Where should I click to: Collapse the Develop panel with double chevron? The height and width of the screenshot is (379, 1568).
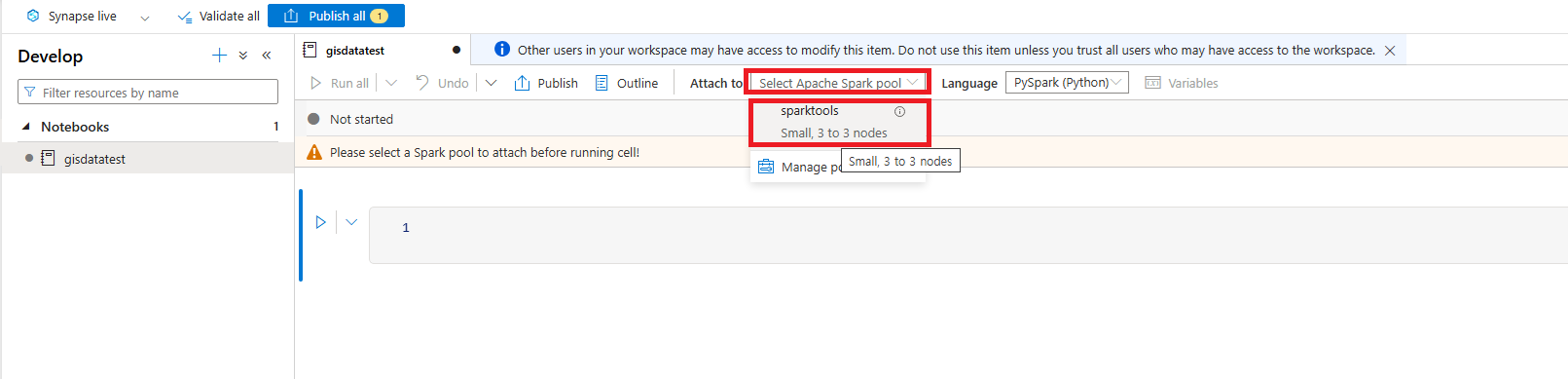267,56
